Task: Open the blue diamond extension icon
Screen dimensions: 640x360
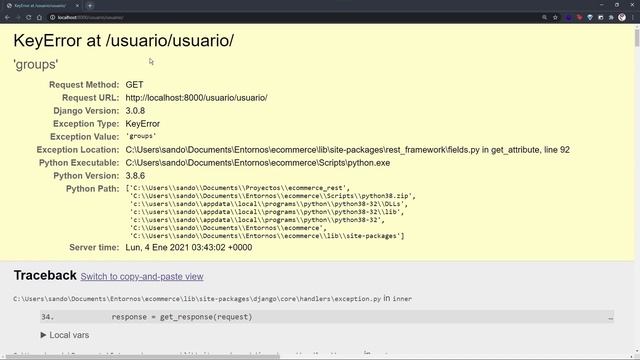Action: click(590, 18)
